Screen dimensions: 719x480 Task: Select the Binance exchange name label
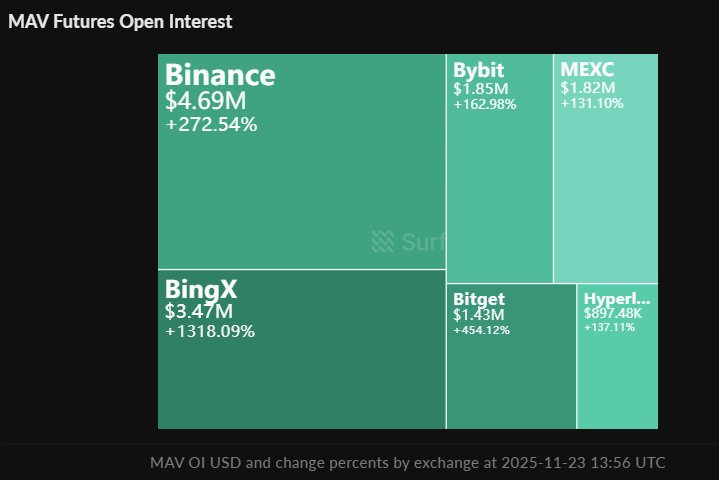220,75
